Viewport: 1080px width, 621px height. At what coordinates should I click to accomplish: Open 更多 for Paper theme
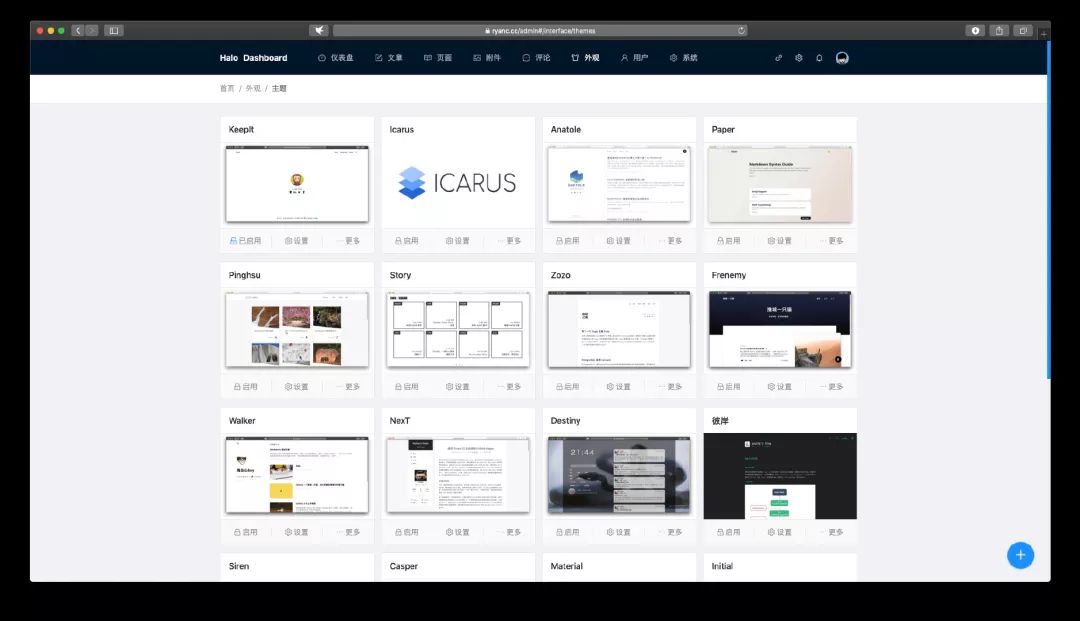pyautogui.click(x=832, y=241)
